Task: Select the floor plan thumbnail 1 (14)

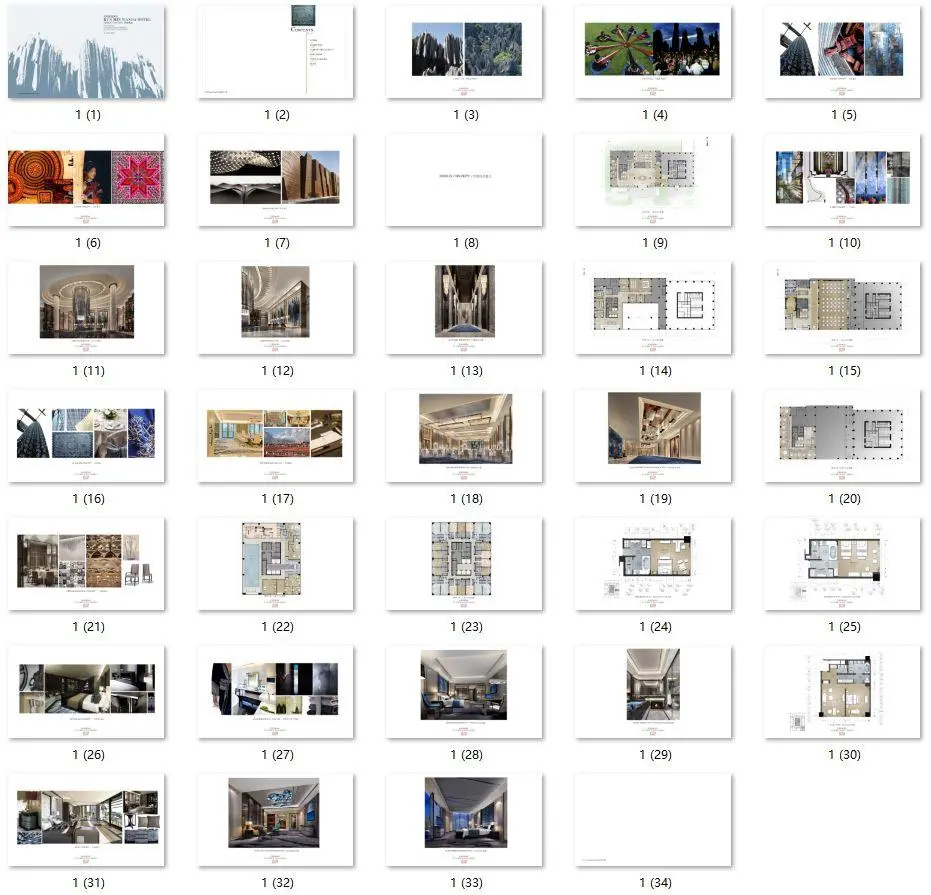Action: point(652,307)
